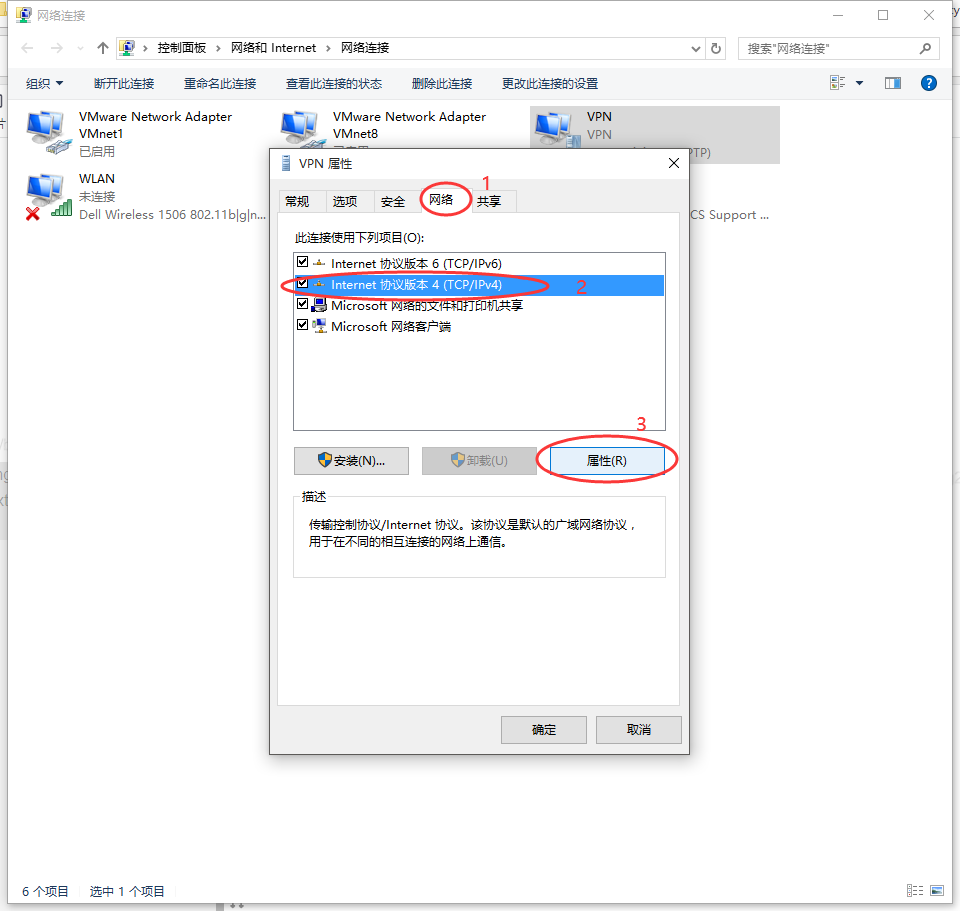960x911 pixels.
Task: Click 更改此连接的设置 in the toolbar
Action: coord(550,84)
